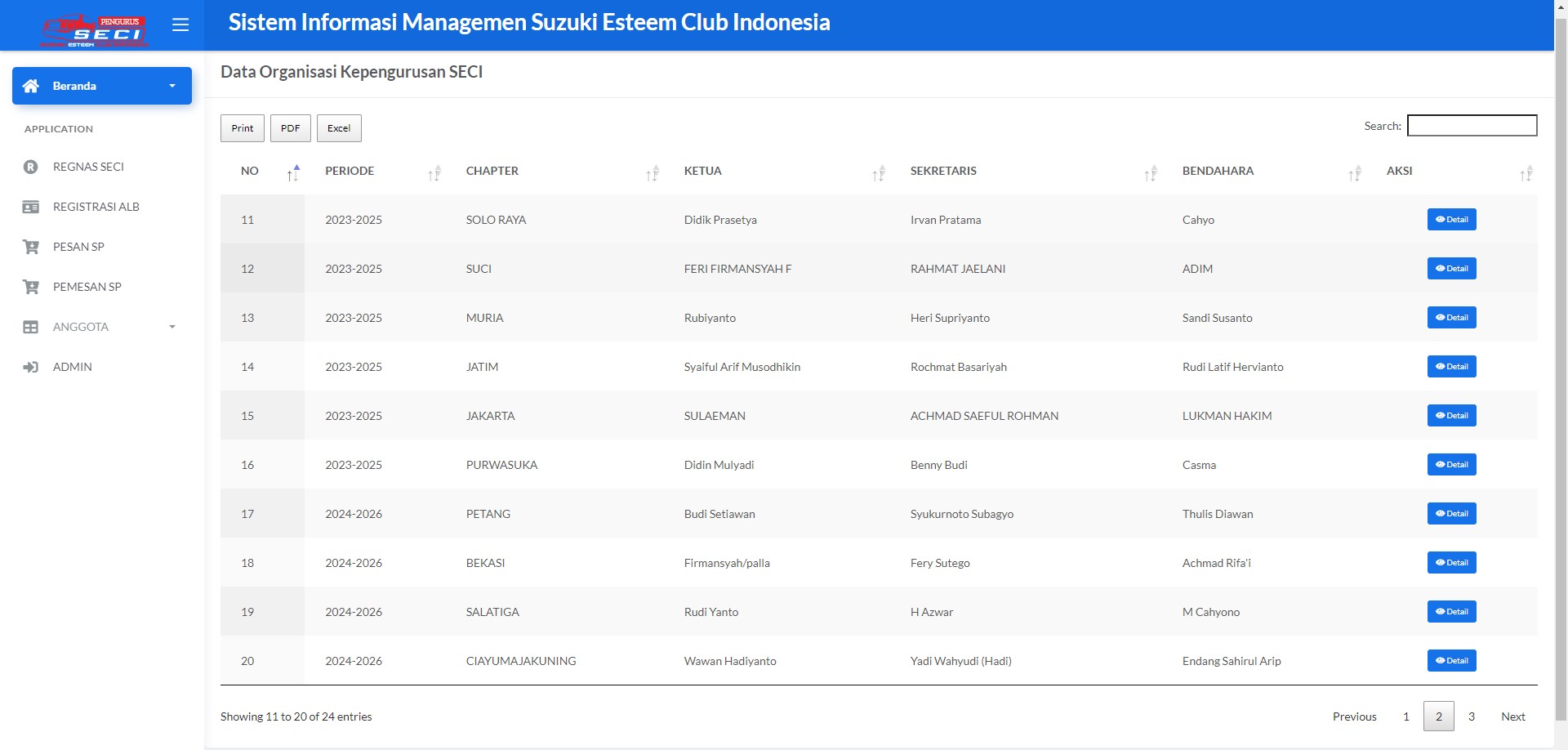Click the ANGGOTA table icon
Viewport: 1568px width, 750px height.
point(31,327)
